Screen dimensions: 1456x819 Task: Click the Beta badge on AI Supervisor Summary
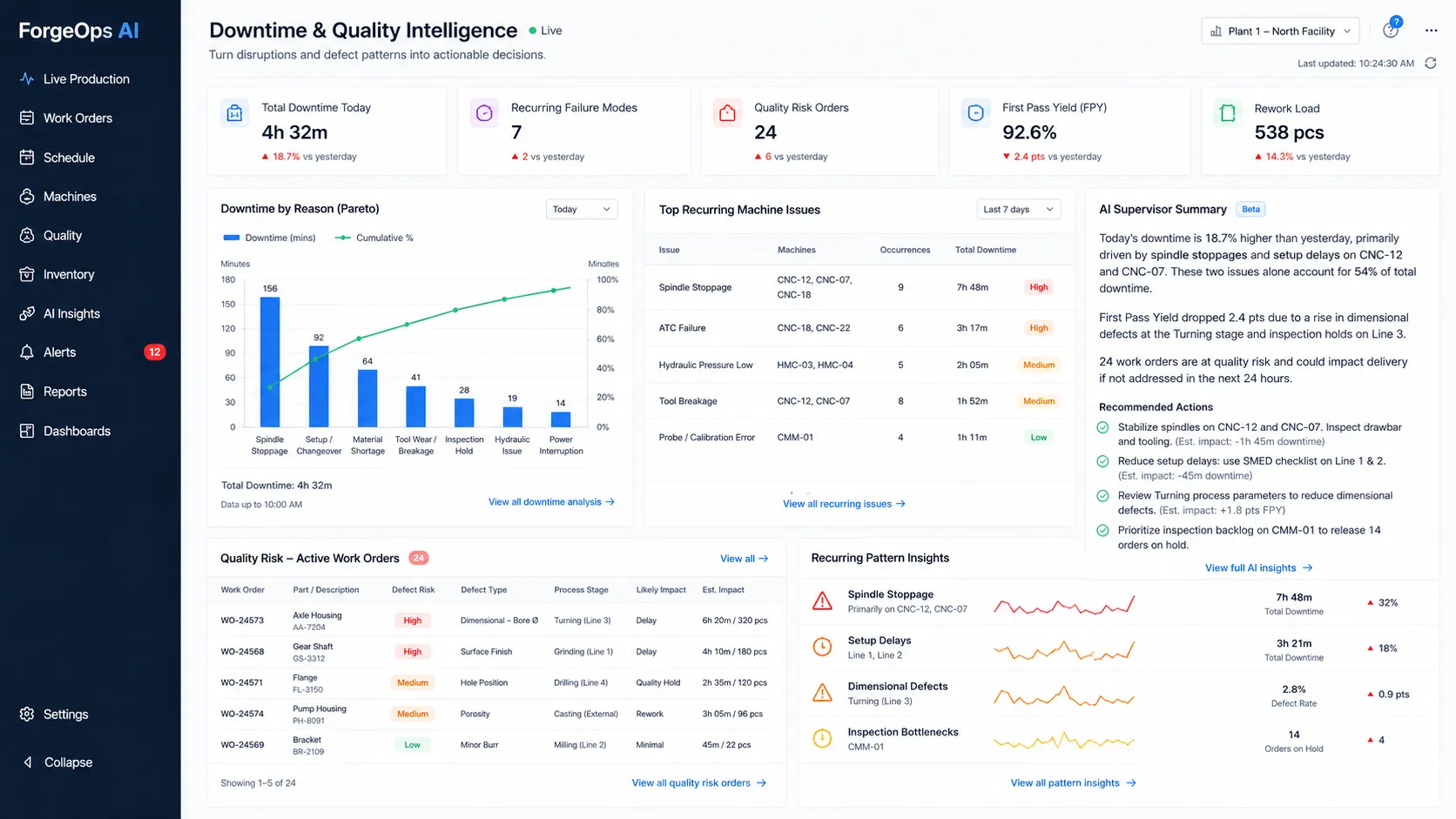(1250, 210)
